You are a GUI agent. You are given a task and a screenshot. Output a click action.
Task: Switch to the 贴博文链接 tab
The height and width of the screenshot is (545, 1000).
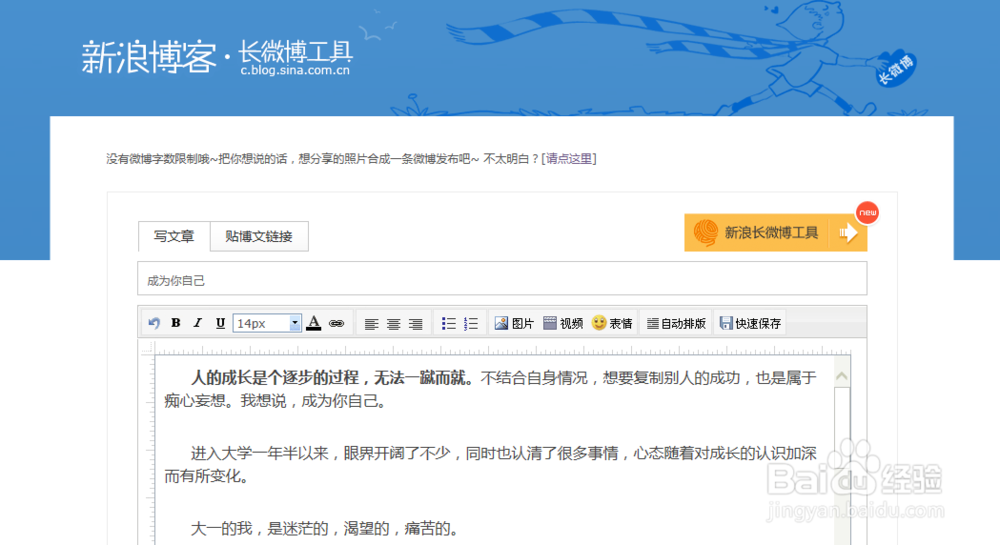pyautogui.click(x=259, y=236)
